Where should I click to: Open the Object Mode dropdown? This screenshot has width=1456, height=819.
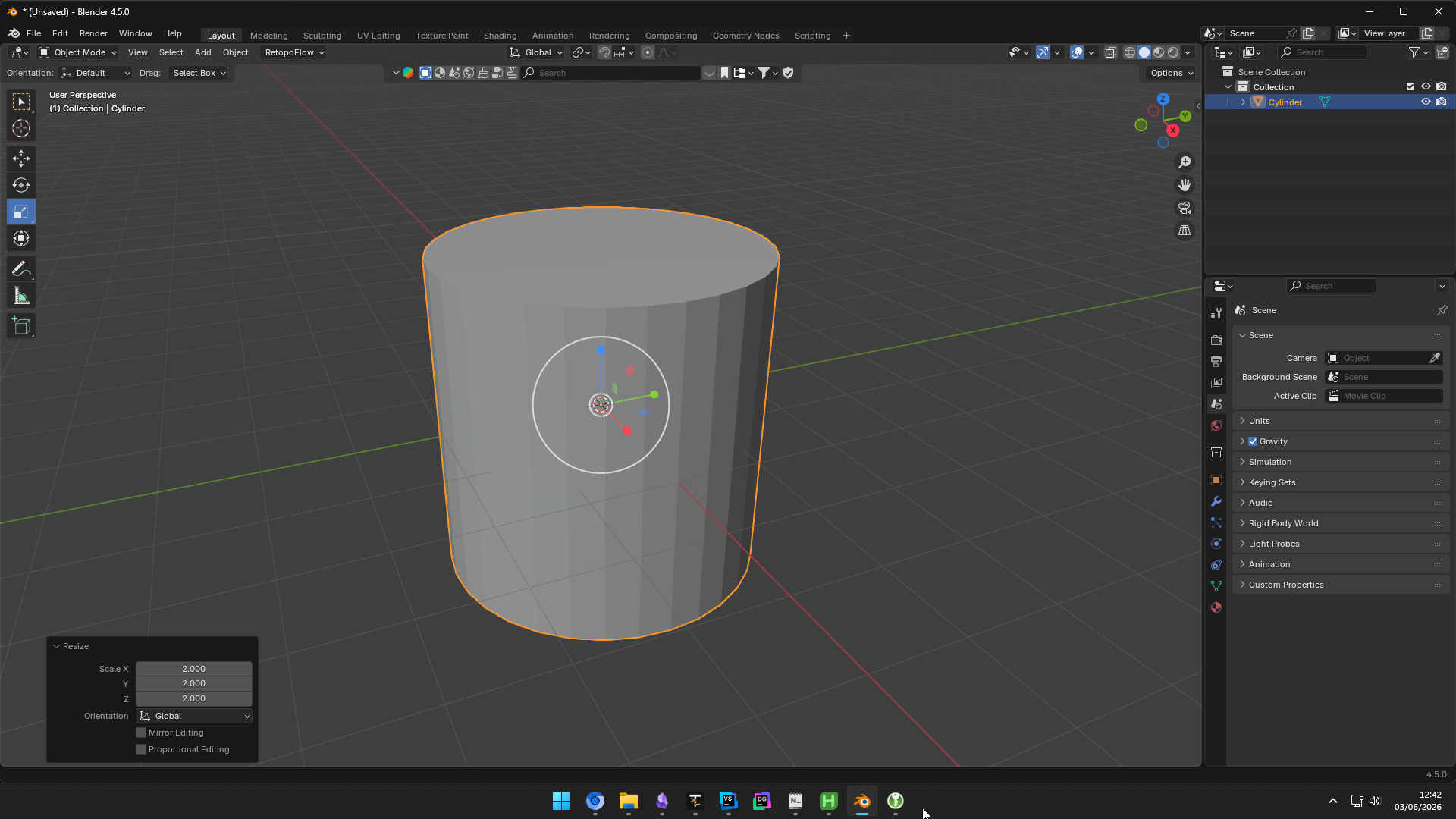click(77, 52)
